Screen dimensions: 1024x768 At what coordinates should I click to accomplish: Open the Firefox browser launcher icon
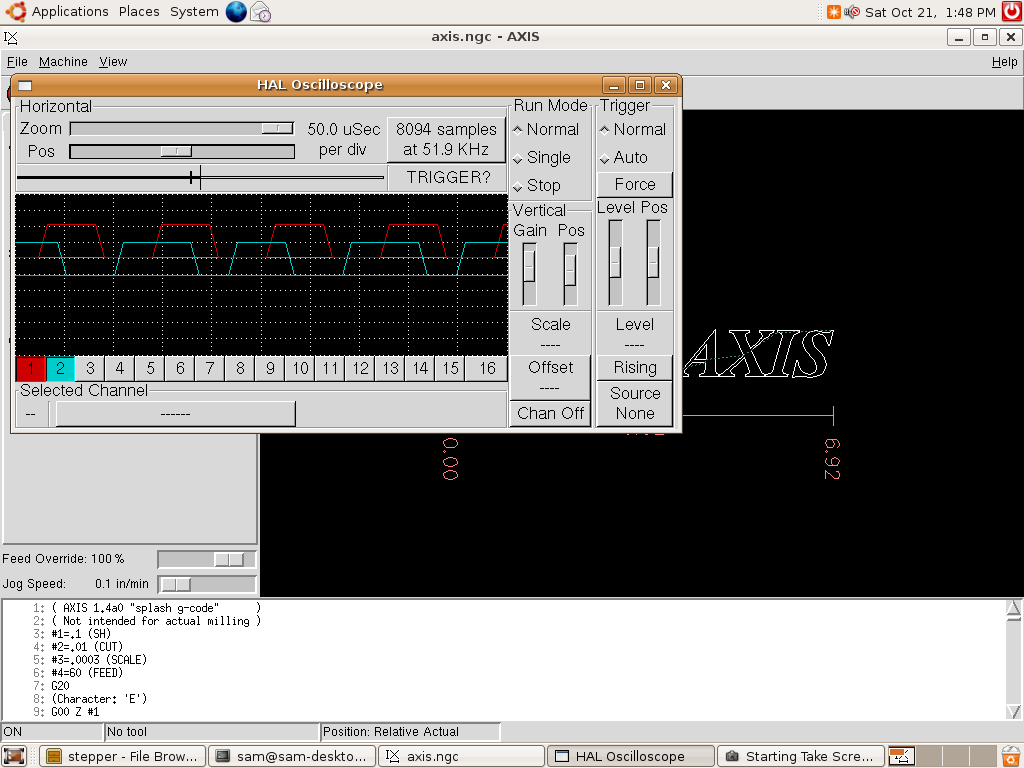(236, 12)
